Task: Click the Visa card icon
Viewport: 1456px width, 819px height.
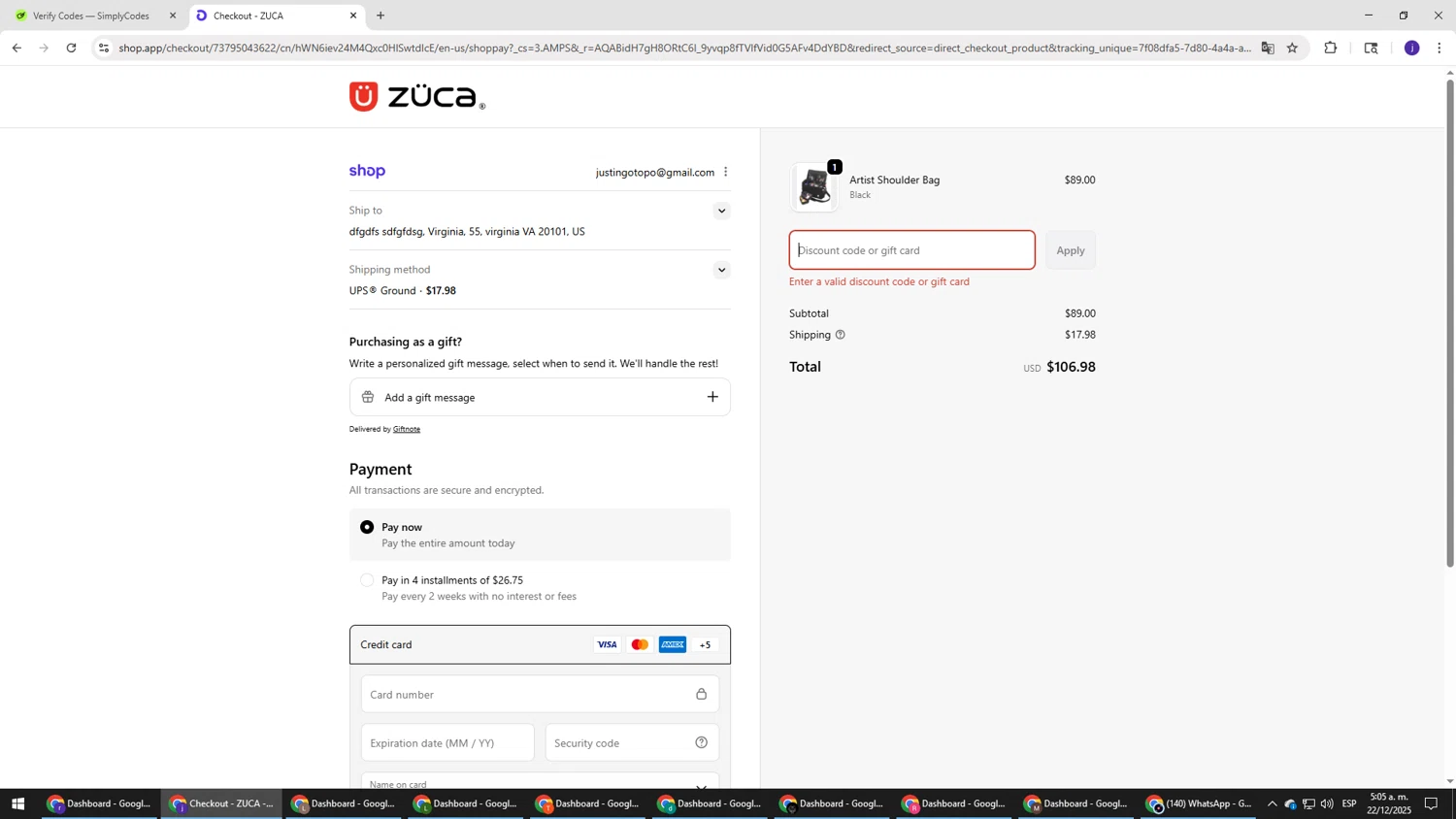Action: 607,645
